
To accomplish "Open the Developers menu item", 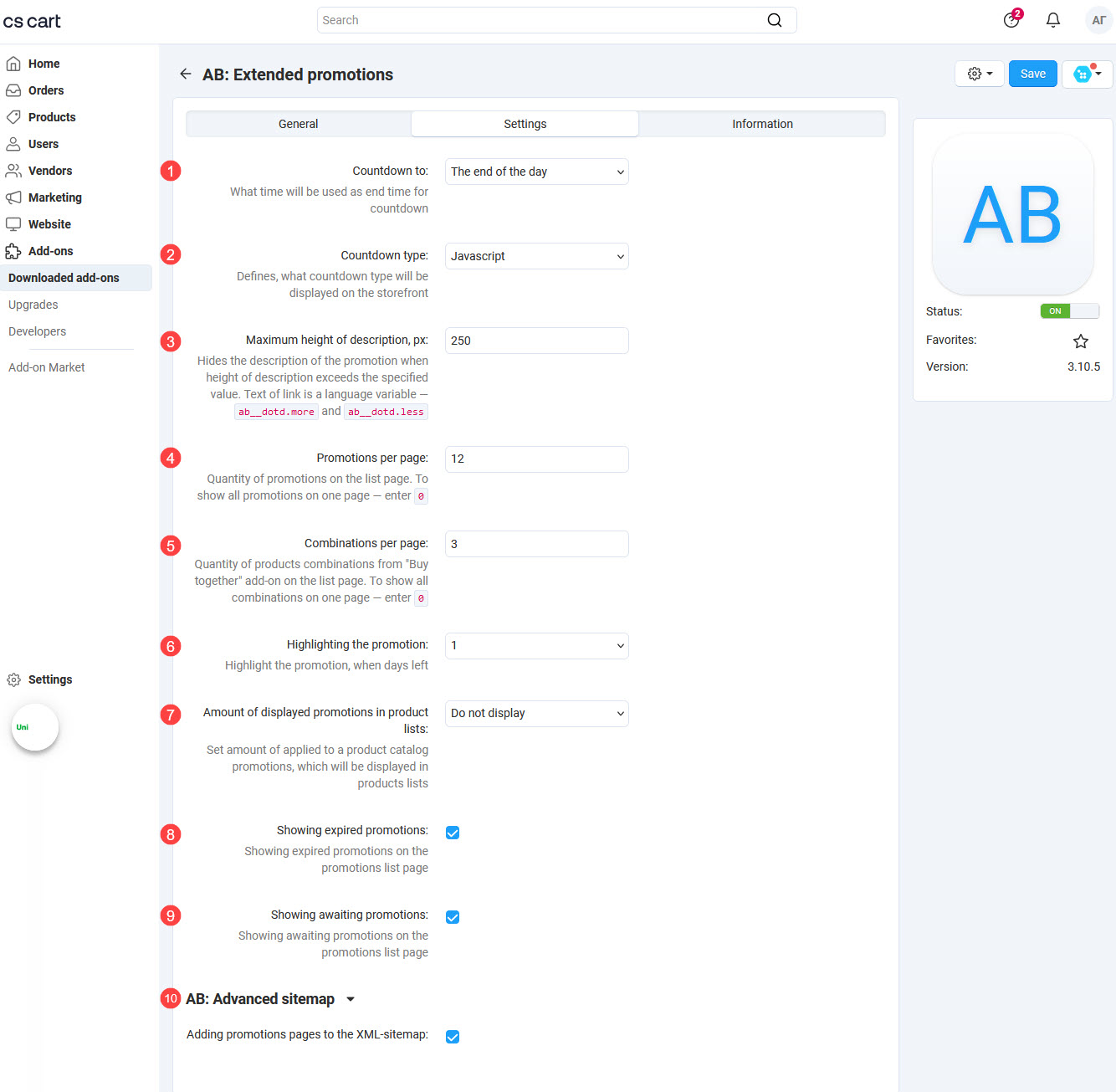I will [x=38, y=331].
